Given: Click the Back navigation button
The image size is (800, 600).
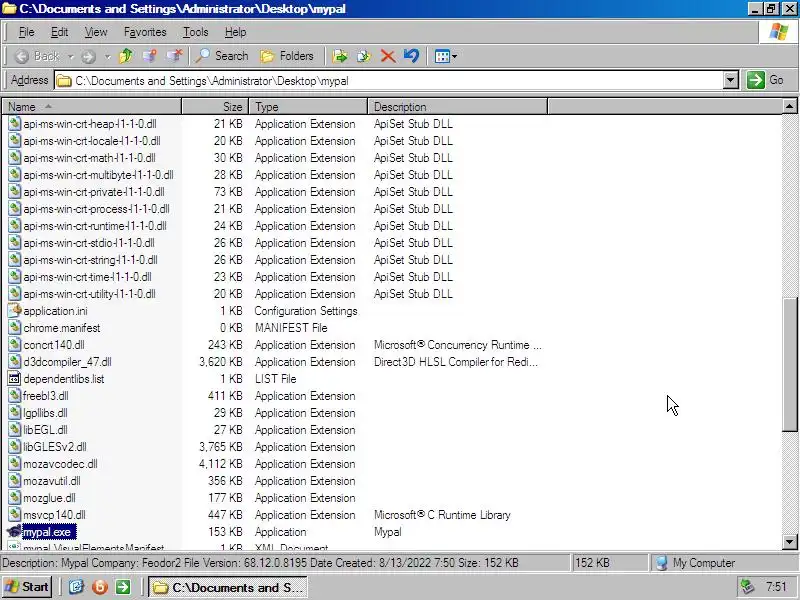Looking at the screenshot, I should pos(37,56).
